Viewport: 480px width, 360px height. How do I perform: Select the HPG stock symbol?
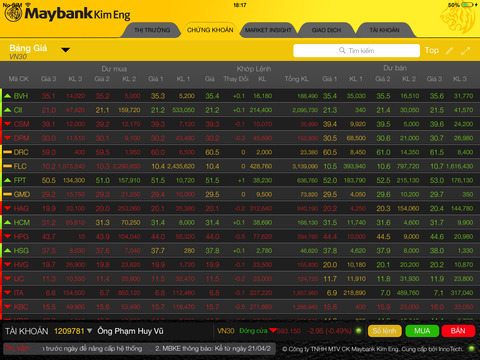tap(21, 236)
